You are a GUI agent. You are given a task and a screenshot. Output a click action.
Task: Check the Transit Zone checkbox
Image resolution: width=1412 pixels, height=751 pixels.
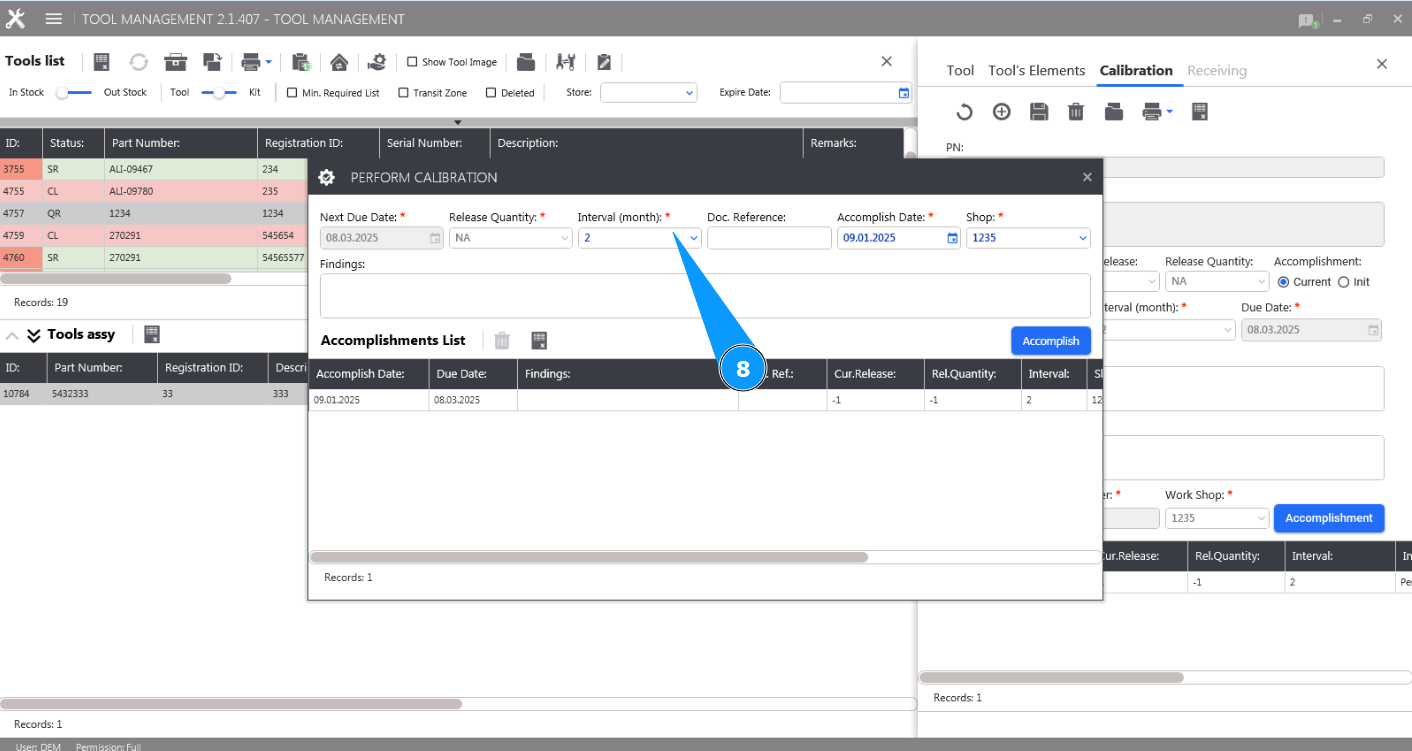(x=403, y=93)
